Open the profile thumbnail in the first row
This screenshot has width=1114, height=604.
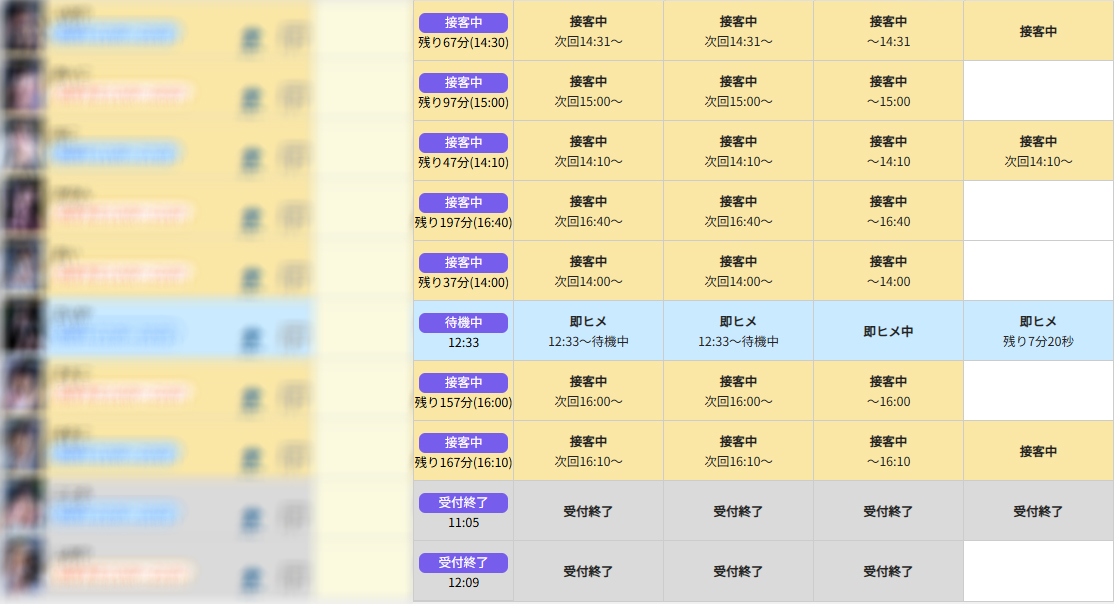click(23, 31)
